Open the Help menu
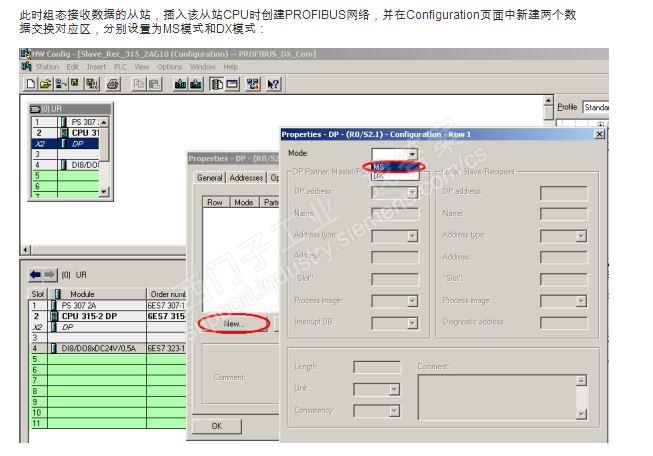The height and width of the screenshot is (456, 653). tap(230, 67)
